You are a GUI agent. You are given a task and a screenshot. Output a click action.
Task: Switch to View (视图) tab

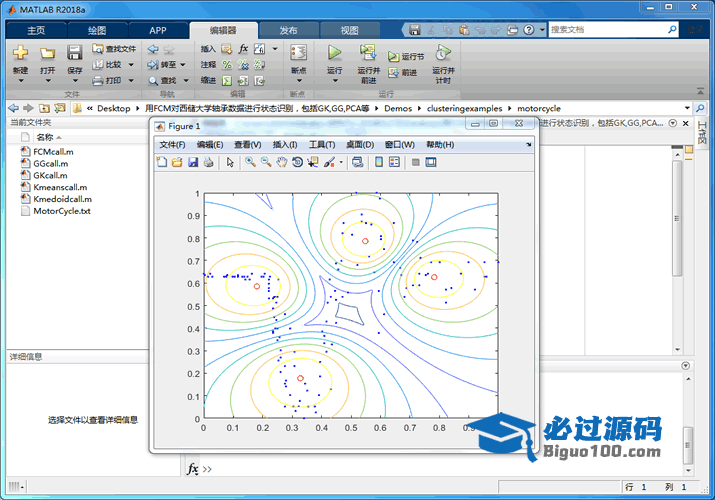[349, 31]
